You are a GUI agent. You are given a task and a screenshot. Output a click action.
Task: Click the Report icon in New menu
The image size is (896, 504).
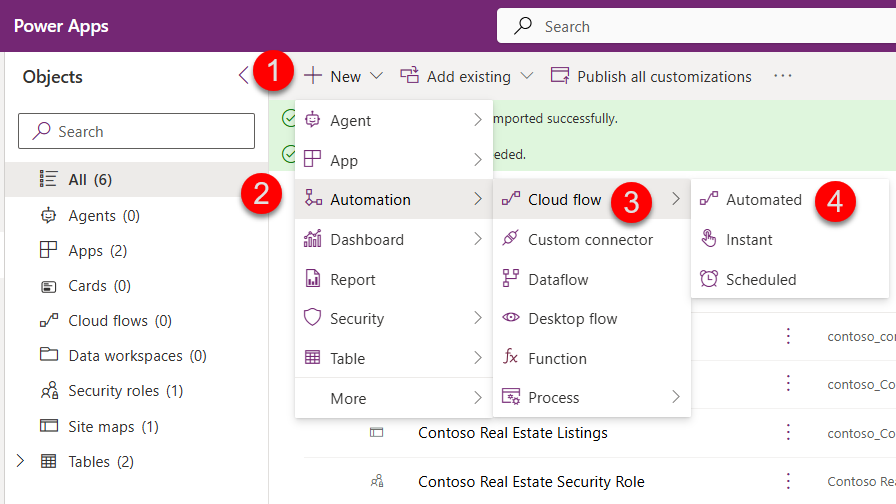point(313,279)
